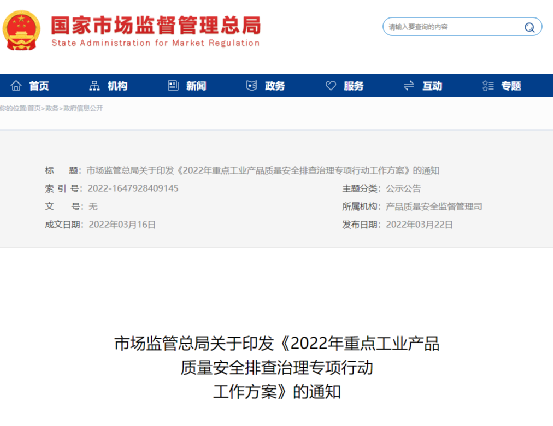Click the national emblem logo
Image resolution: width=553 pixels, height=426 pixels.
21,30
